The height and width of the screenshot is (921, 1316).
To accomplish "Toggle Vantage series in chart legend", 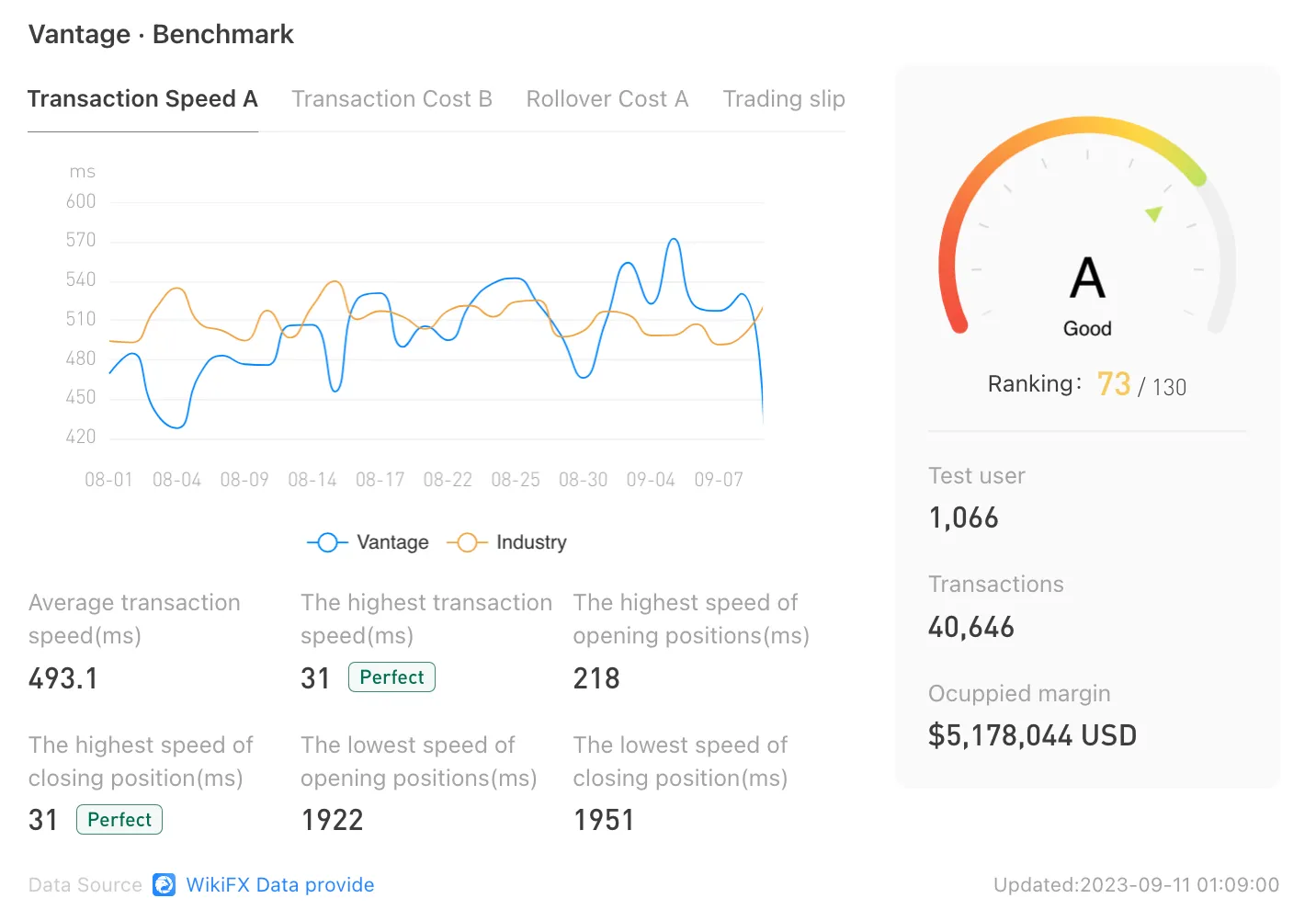I will (369, 542).
